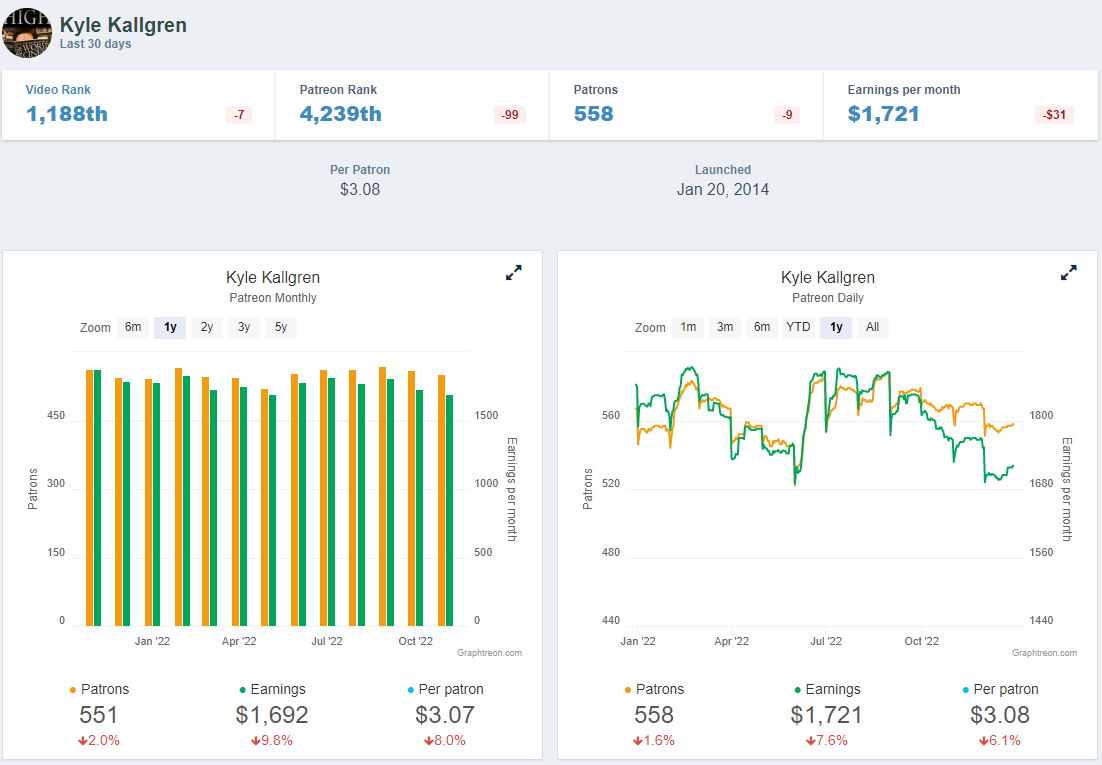The width and height of the screenshot is (1102, 765).
Task: Click the 9.8% earnings decrease under monthly chart
Action: pyautogui.click(x=272, y=740)
